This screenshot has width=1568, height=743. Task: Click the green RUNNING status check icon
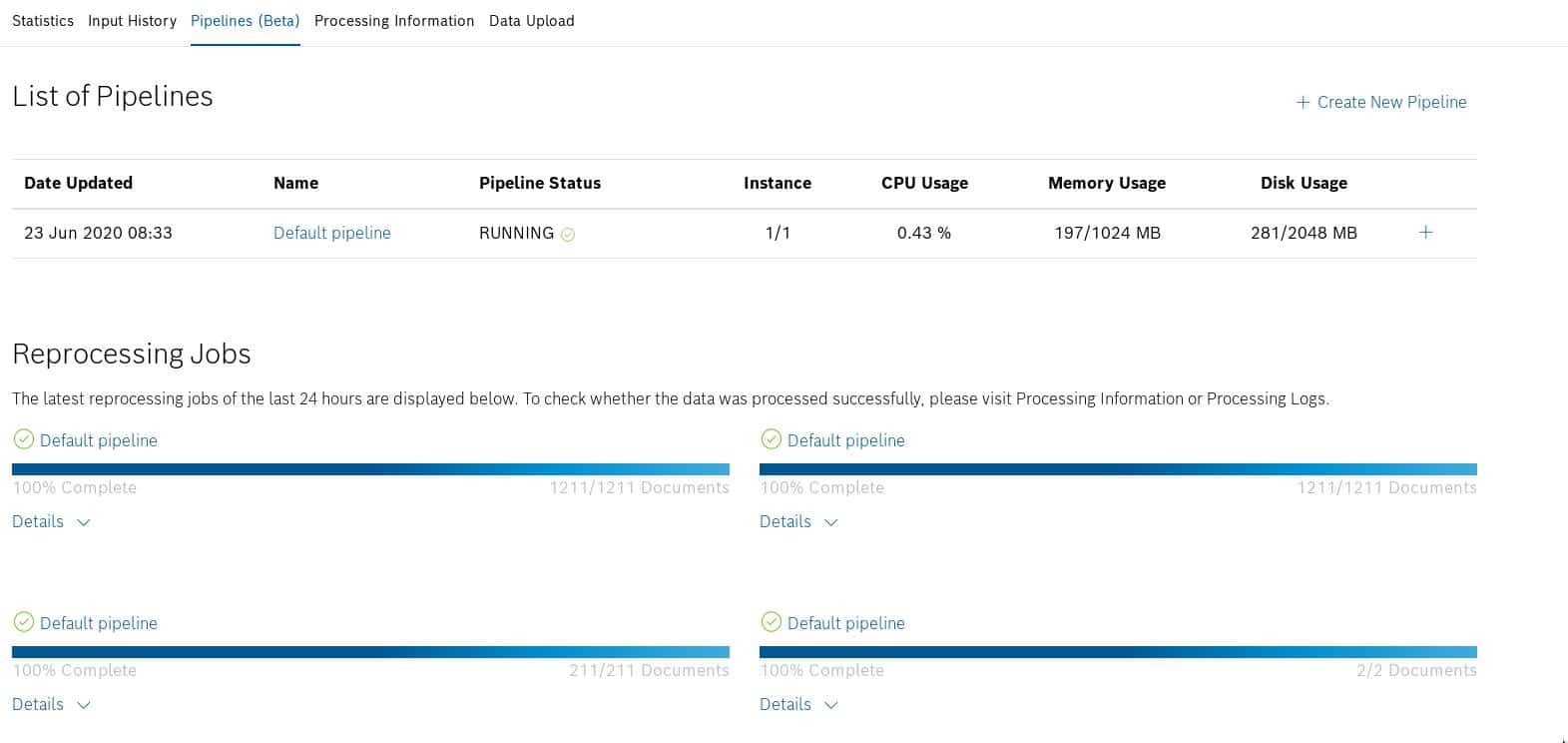[568, 235]
